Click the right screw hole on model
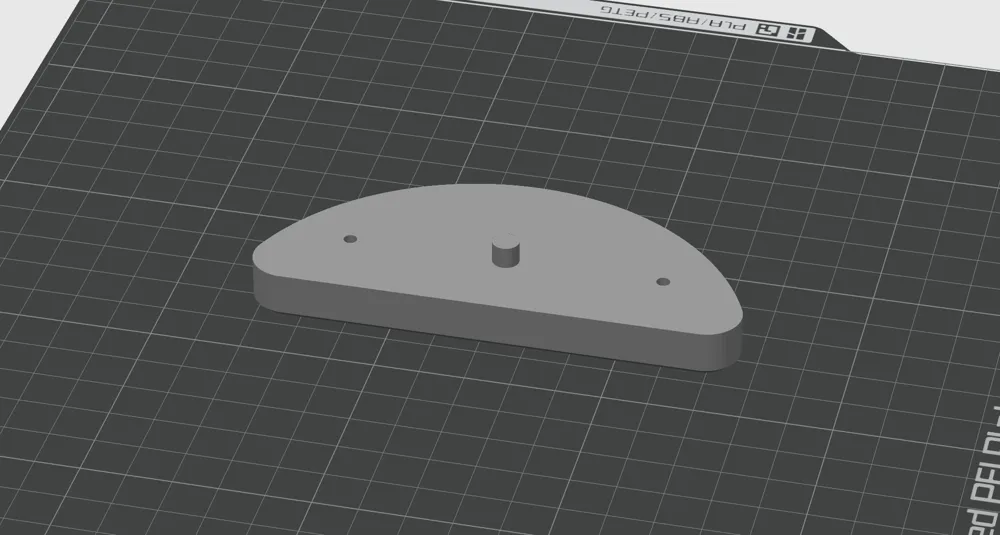Screen dimensions: 1000x535 click(663, 281)
